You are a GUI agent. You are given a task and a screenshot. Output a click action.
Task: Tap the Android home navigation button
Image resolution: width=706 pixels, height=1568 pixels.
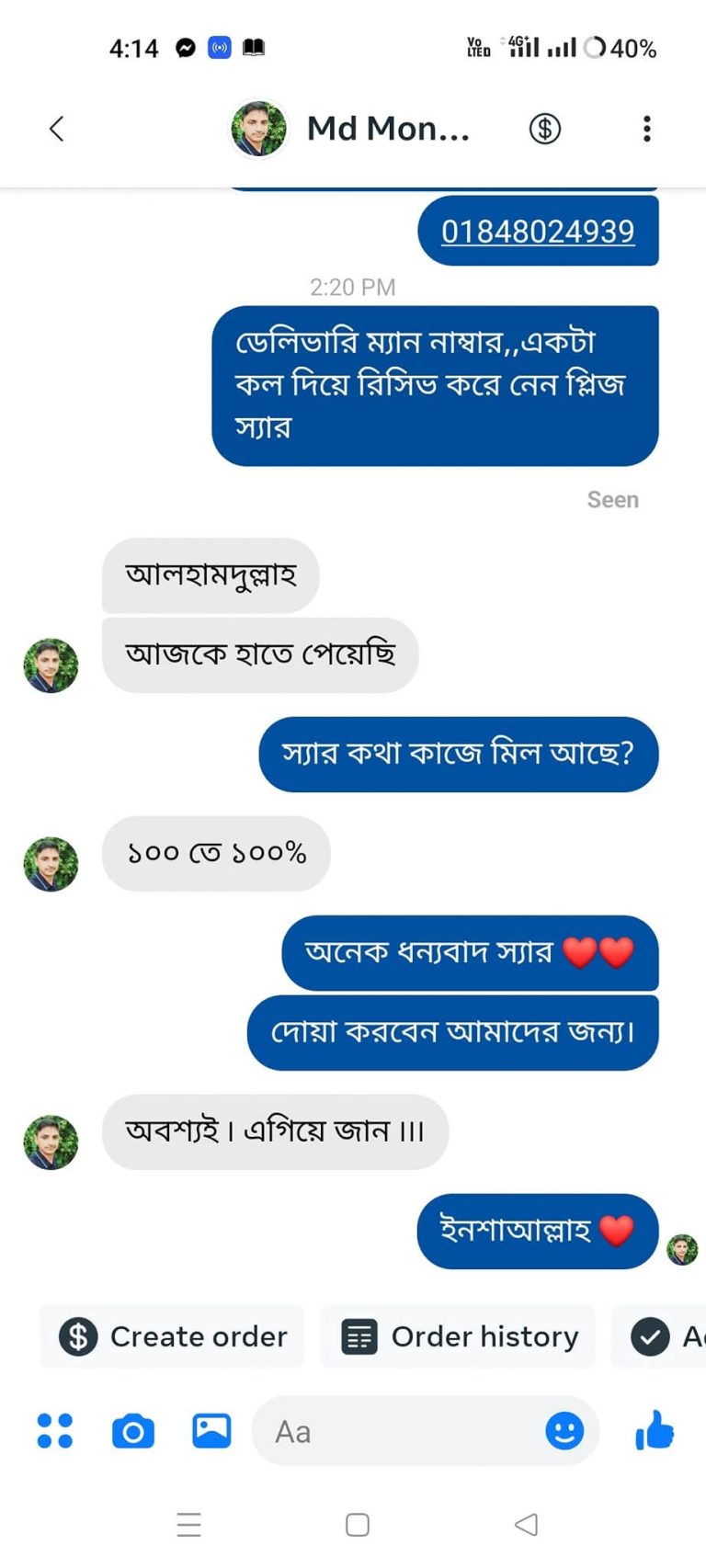click(x=358, y=1525)
